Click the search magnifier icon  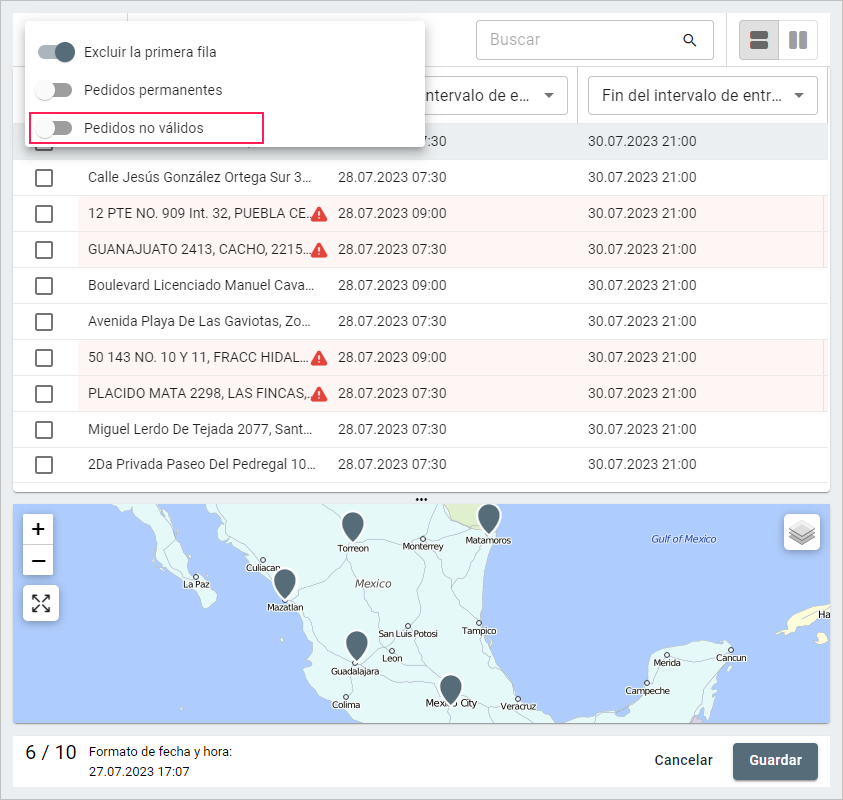tap(689, 40)
